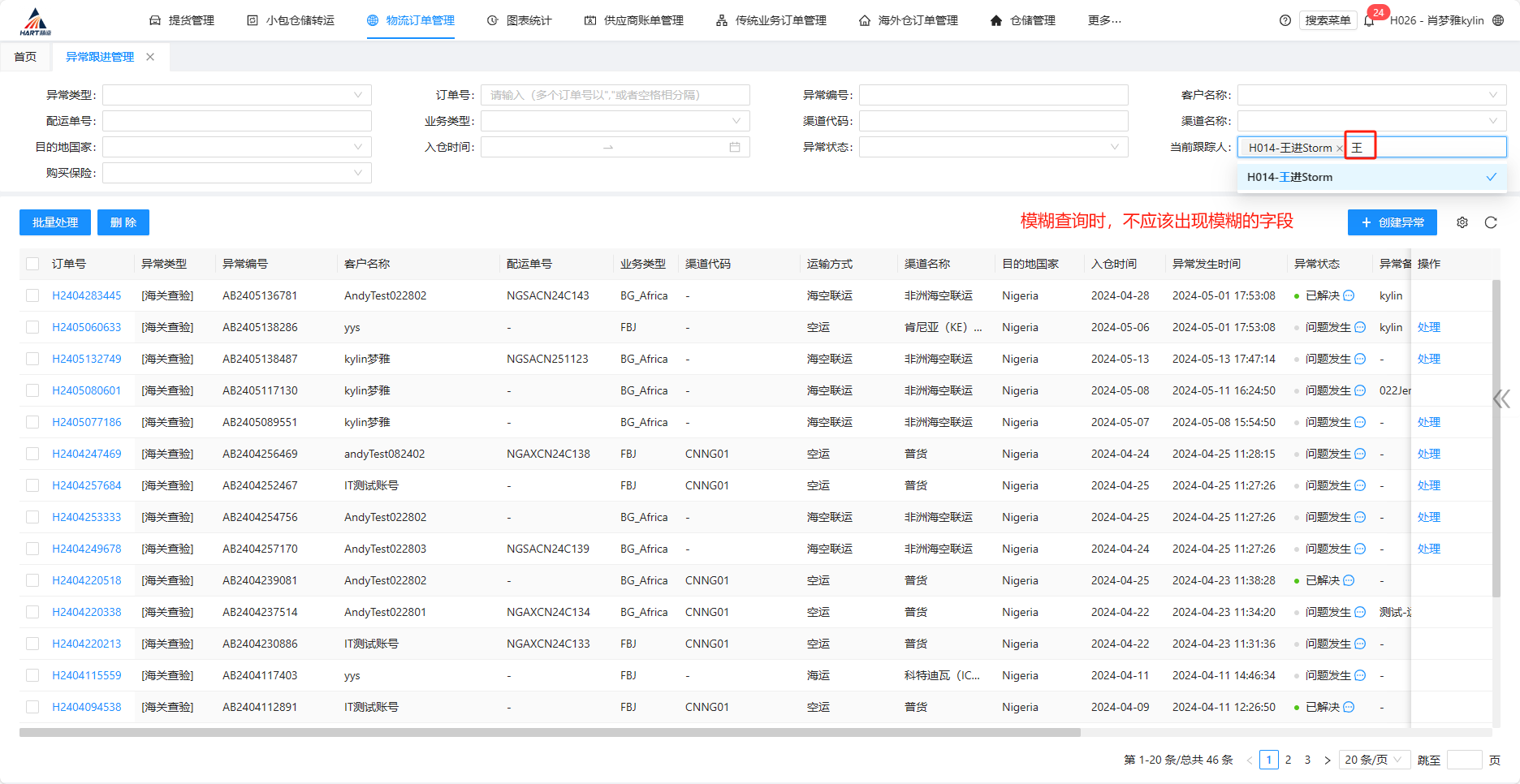
Task: Remove the H014-王进Storm tag
Action: [x=1339, y=149]
